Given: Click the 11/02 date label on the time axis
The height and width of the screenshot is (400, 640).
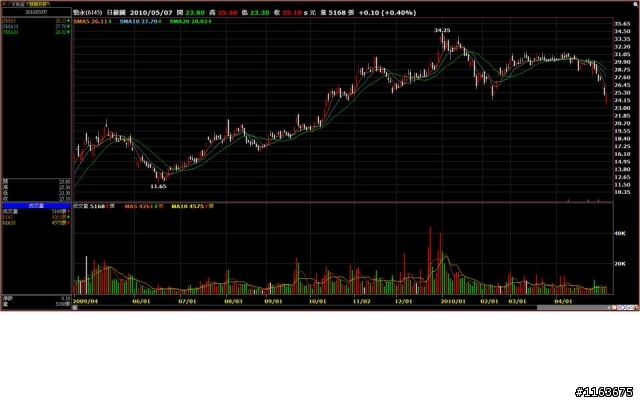Looking at the screenshot, I should pos(362,302).
